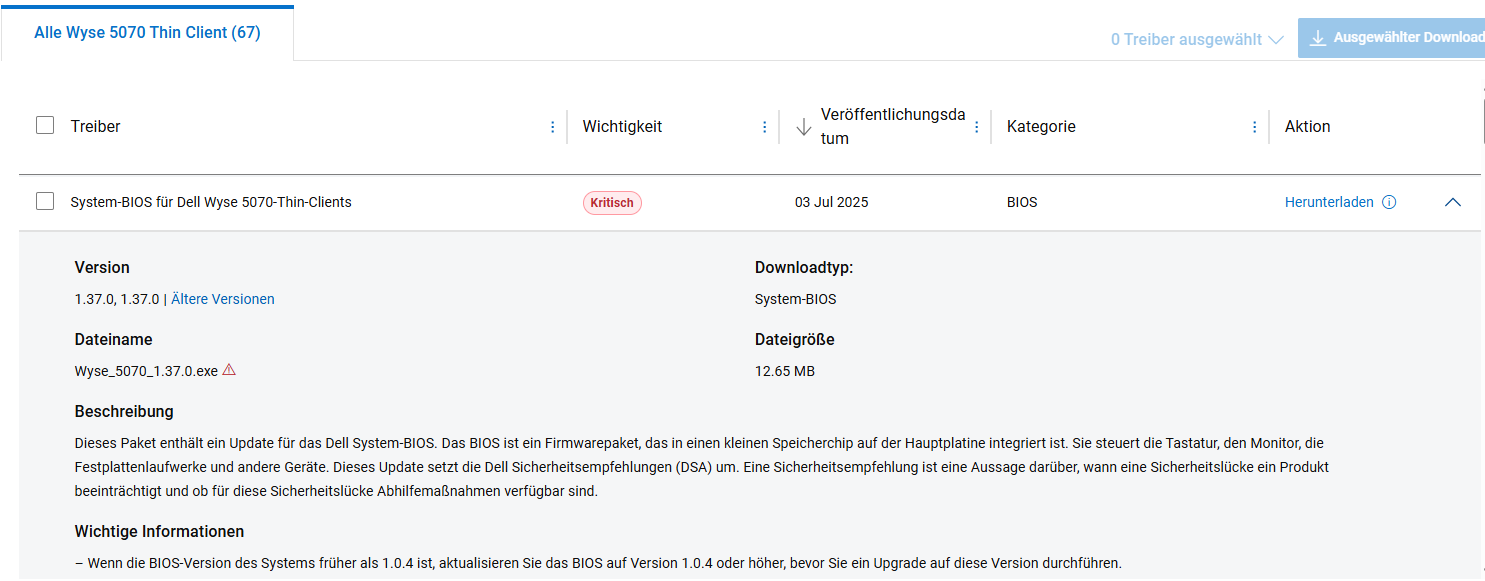Click the release date 03 Jul 2025
The image size is (1485, 581).
click(832, 202)
